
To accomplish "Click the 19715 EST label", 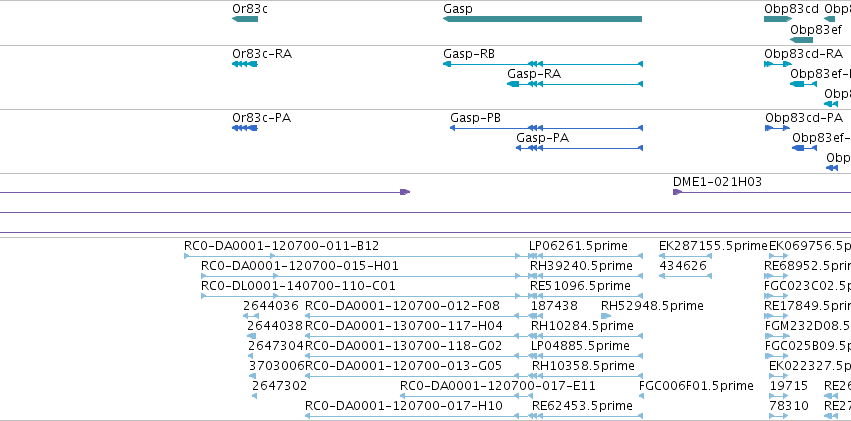I will click(x=789, y=386).
